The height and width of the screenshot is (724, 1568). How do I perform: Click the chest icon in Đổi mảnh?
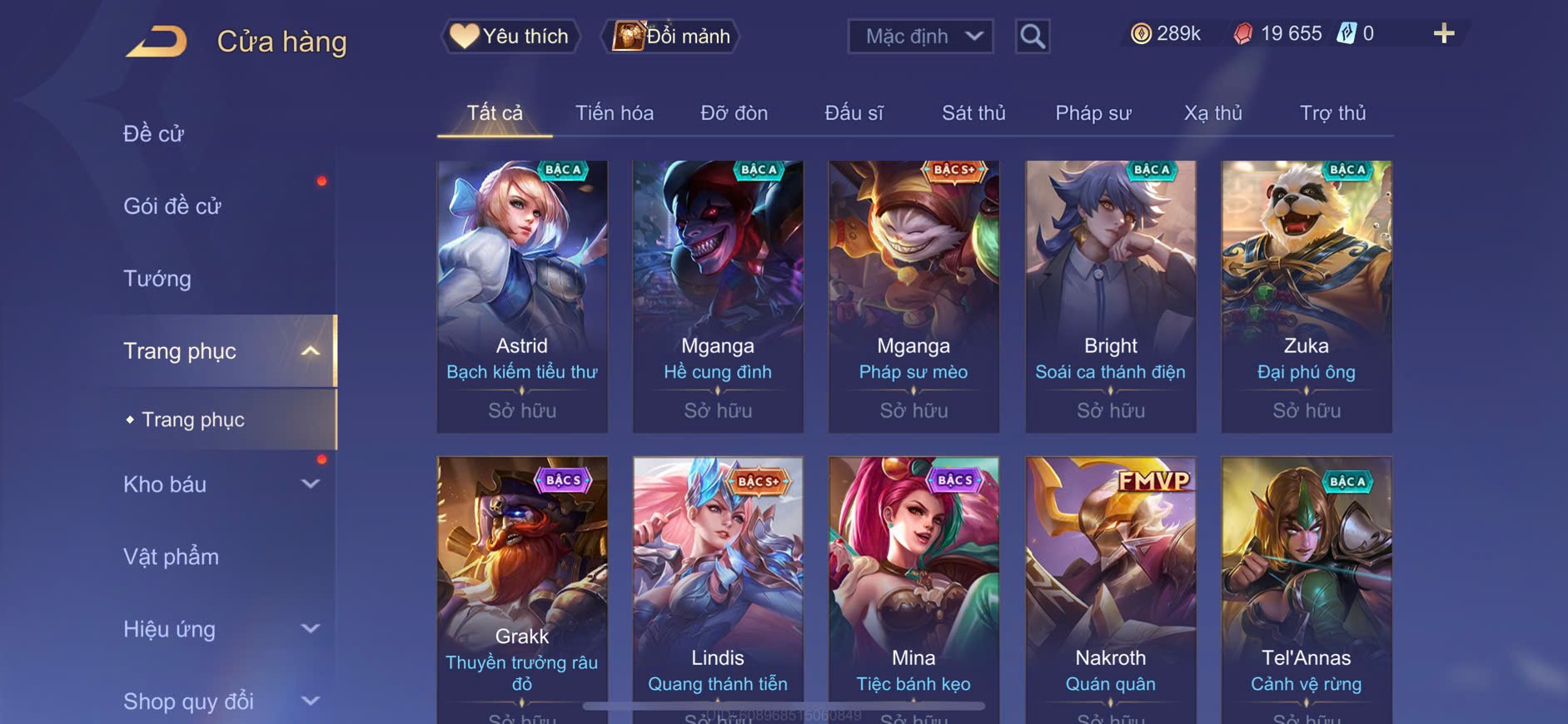pos(629,36)
